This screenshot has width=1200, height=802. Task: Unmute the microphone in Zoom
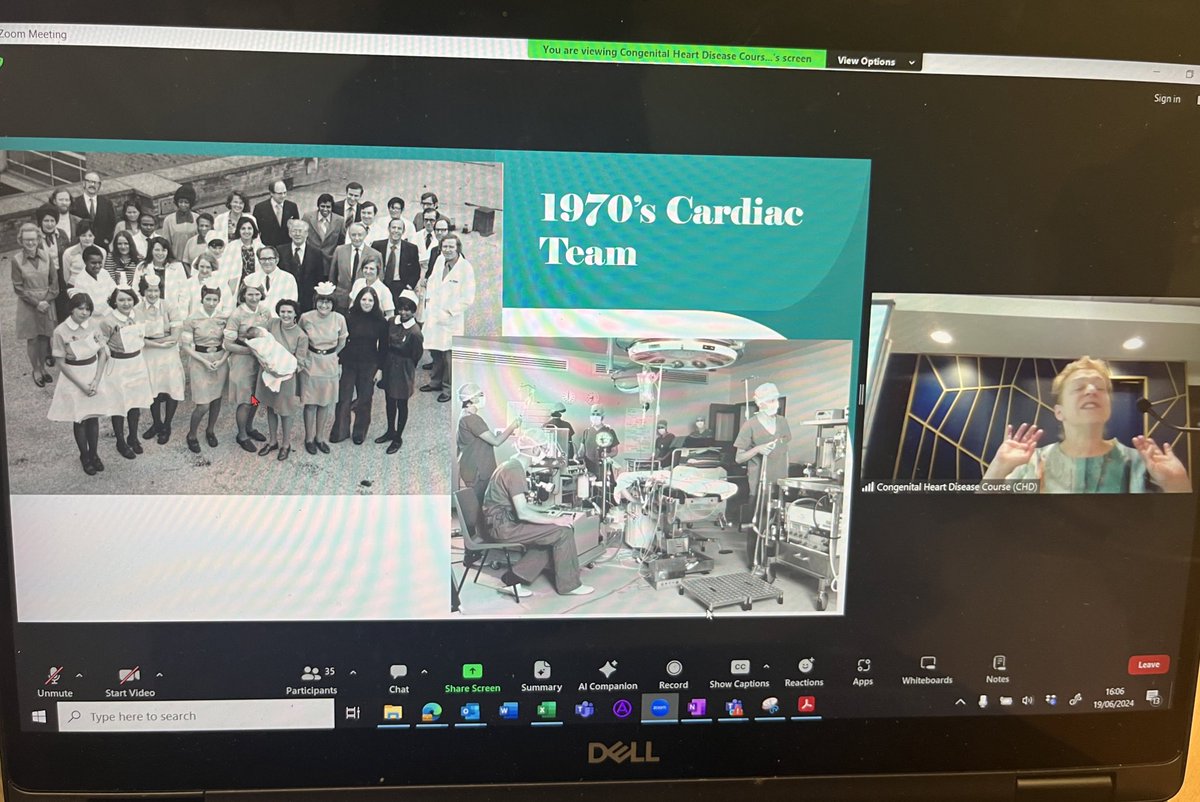pyautogui.click(x=55, y=682)
